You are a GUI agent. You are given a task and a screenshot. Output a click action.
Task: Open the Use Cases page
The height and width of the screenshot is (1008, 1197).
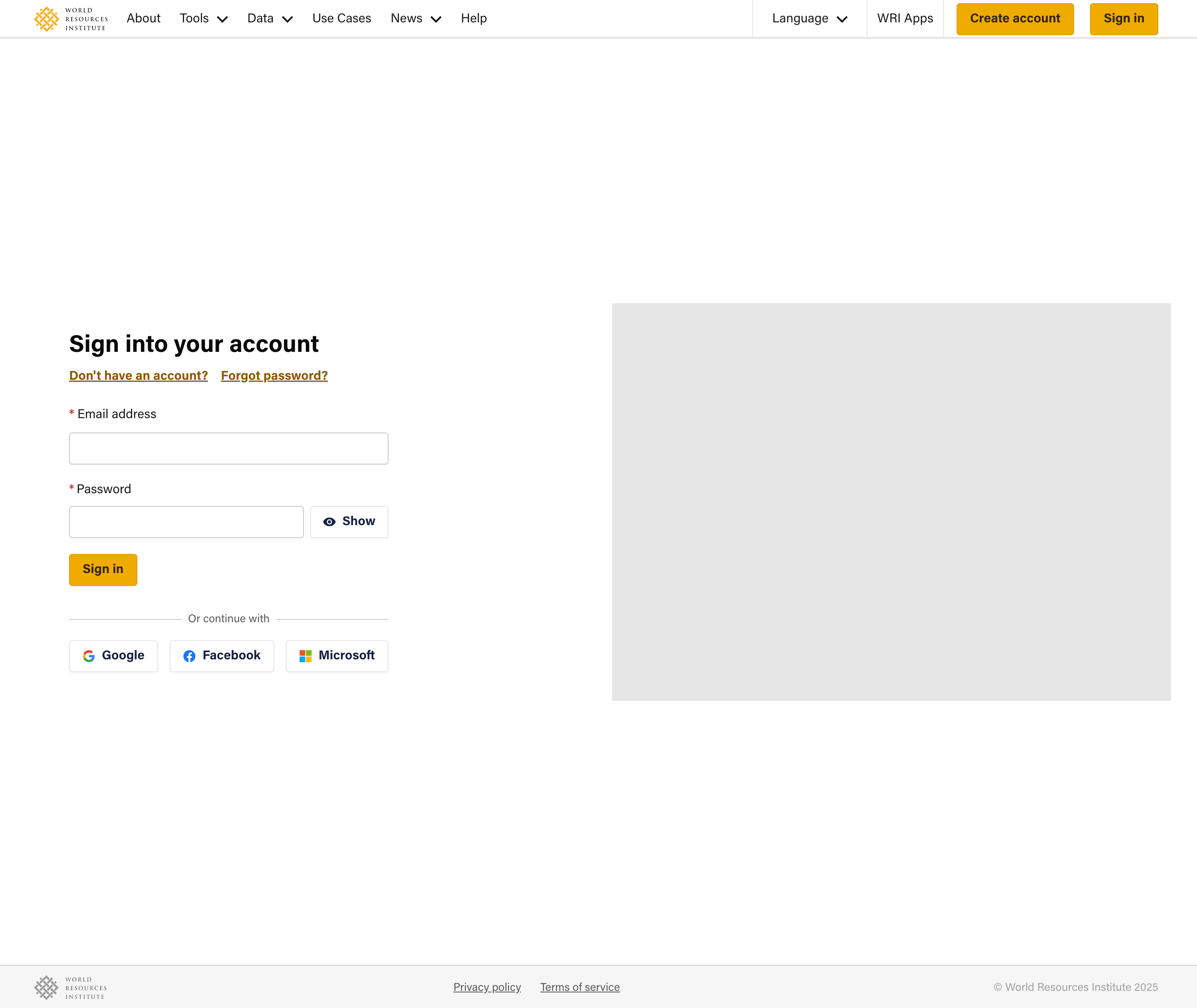click(x=342, y=19)
